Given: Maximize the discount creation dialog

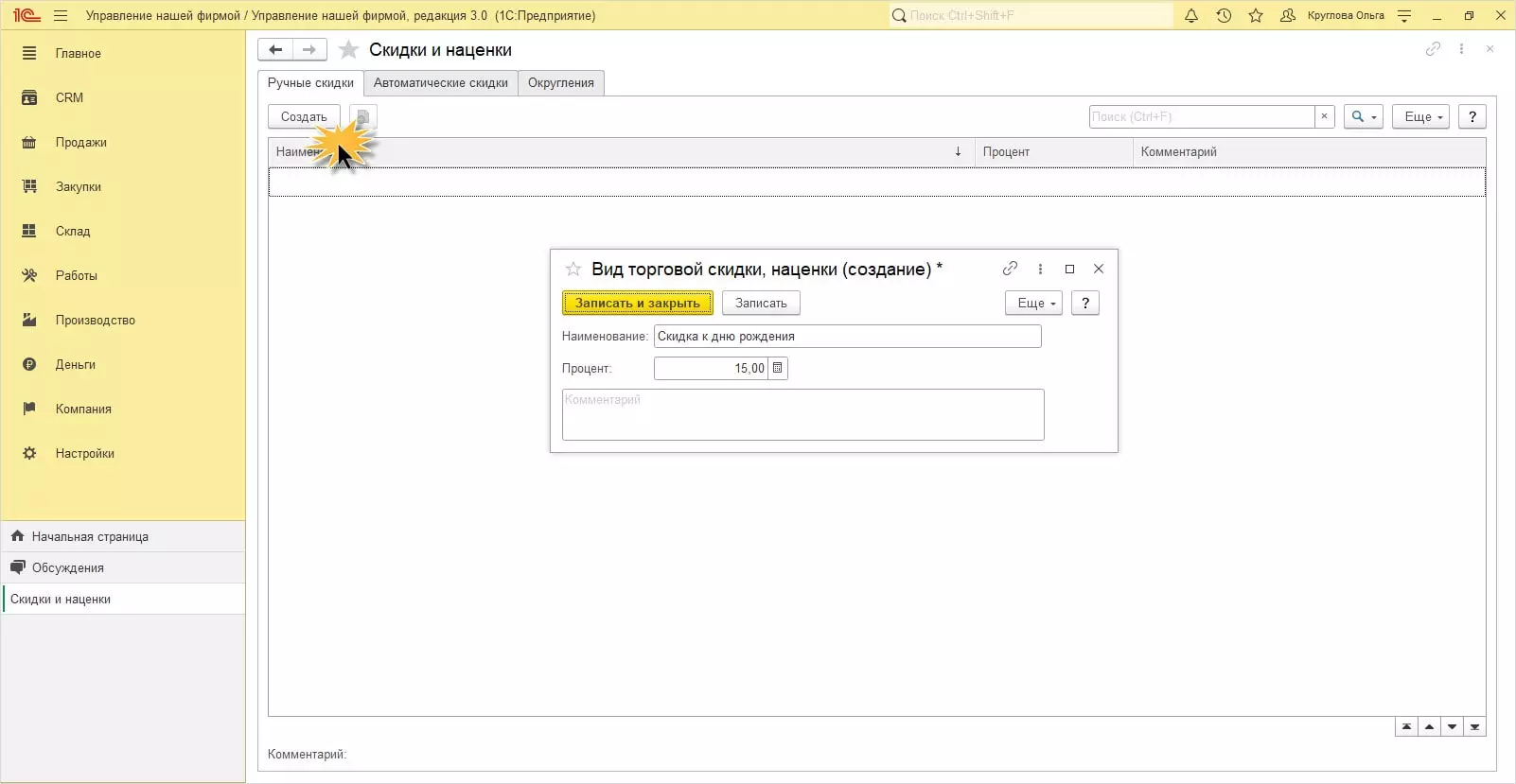Looking at the screenshot, I should click(1069, 269).
